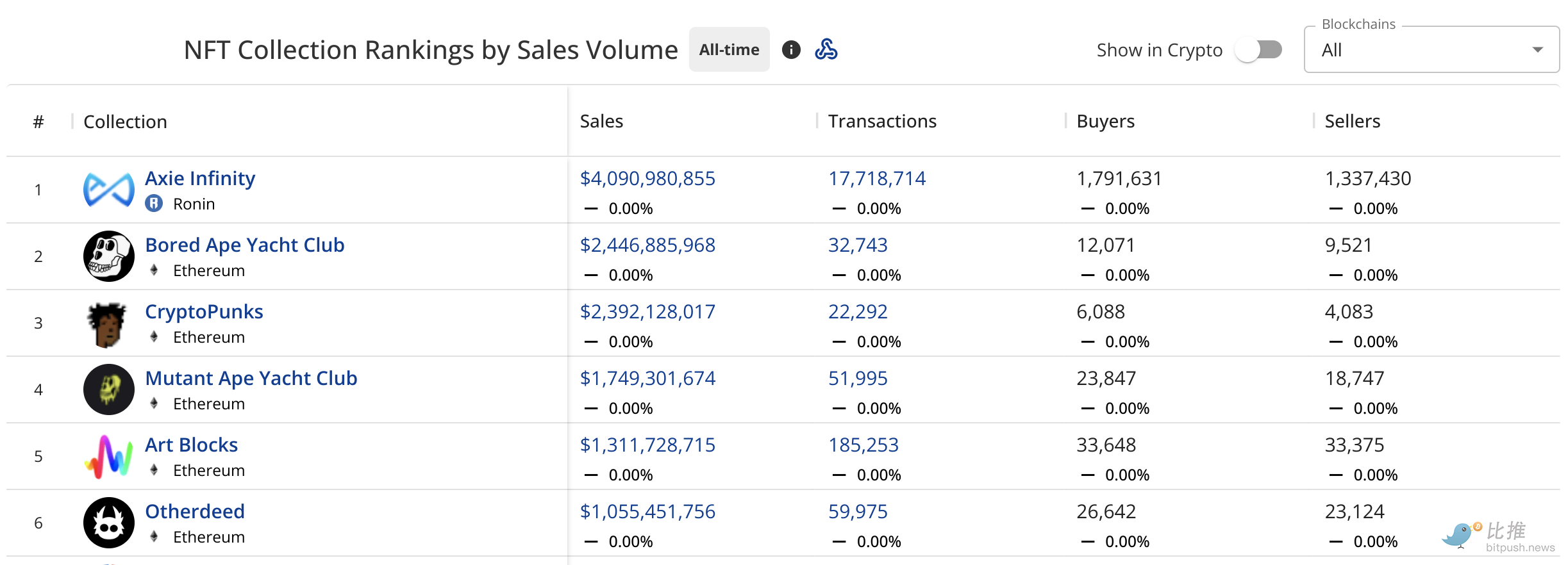Screen dimensions: 1568x565
Task: Click the Ronin label under Axie Infinity
Action: click(x=194, y=204)
